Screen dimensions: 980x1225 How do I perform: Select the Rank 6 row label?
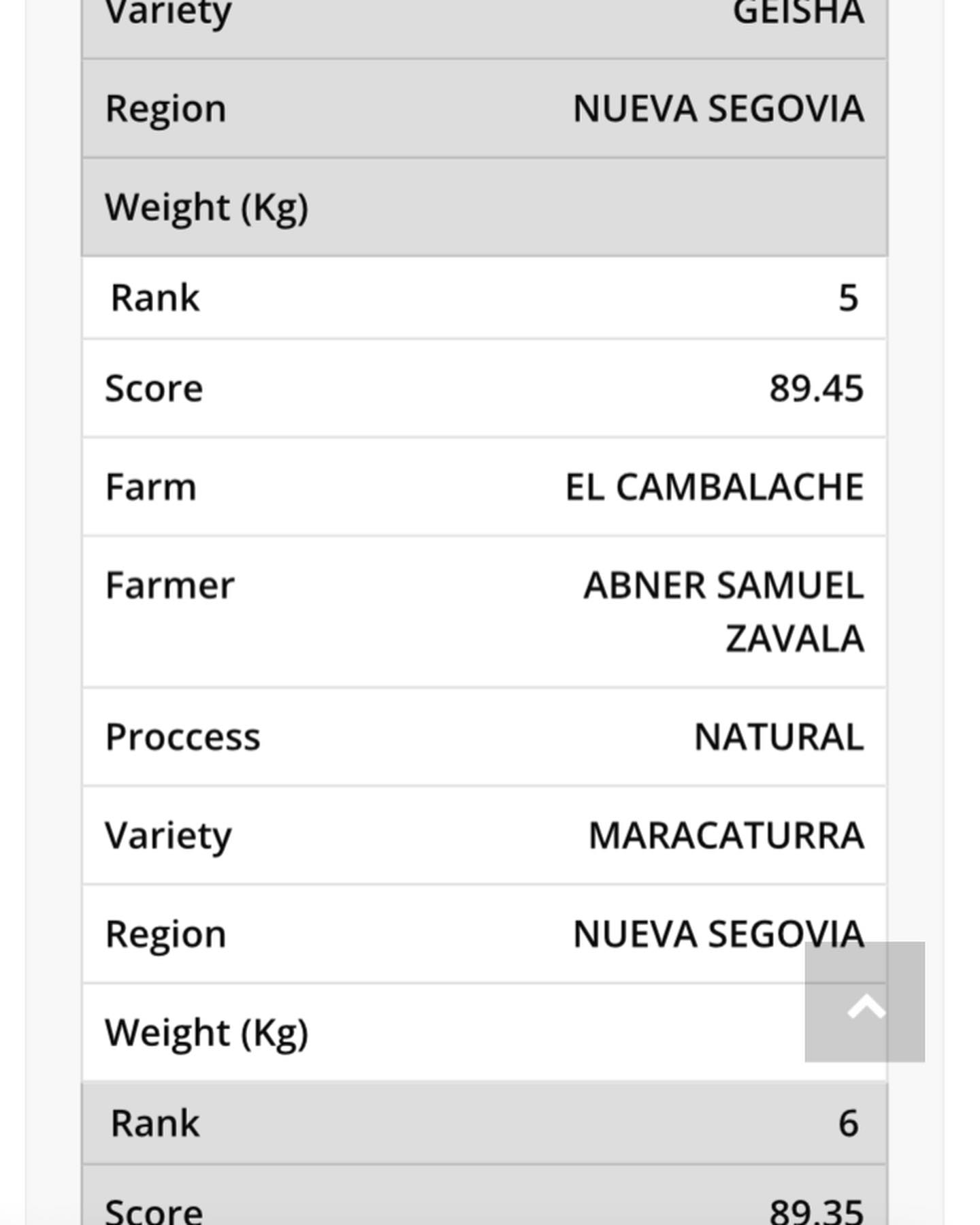tap(154, 1123)
